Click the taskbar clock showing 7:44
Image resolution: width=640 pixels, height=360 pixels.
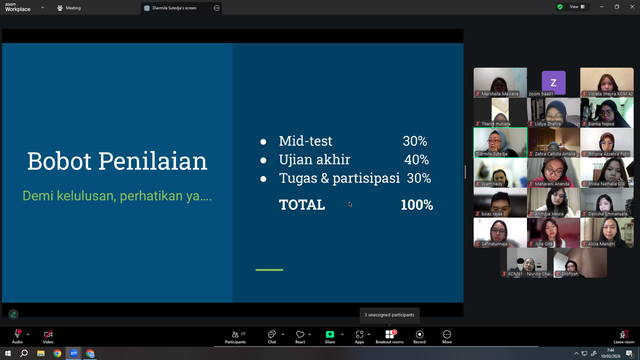tap(610, 353)
